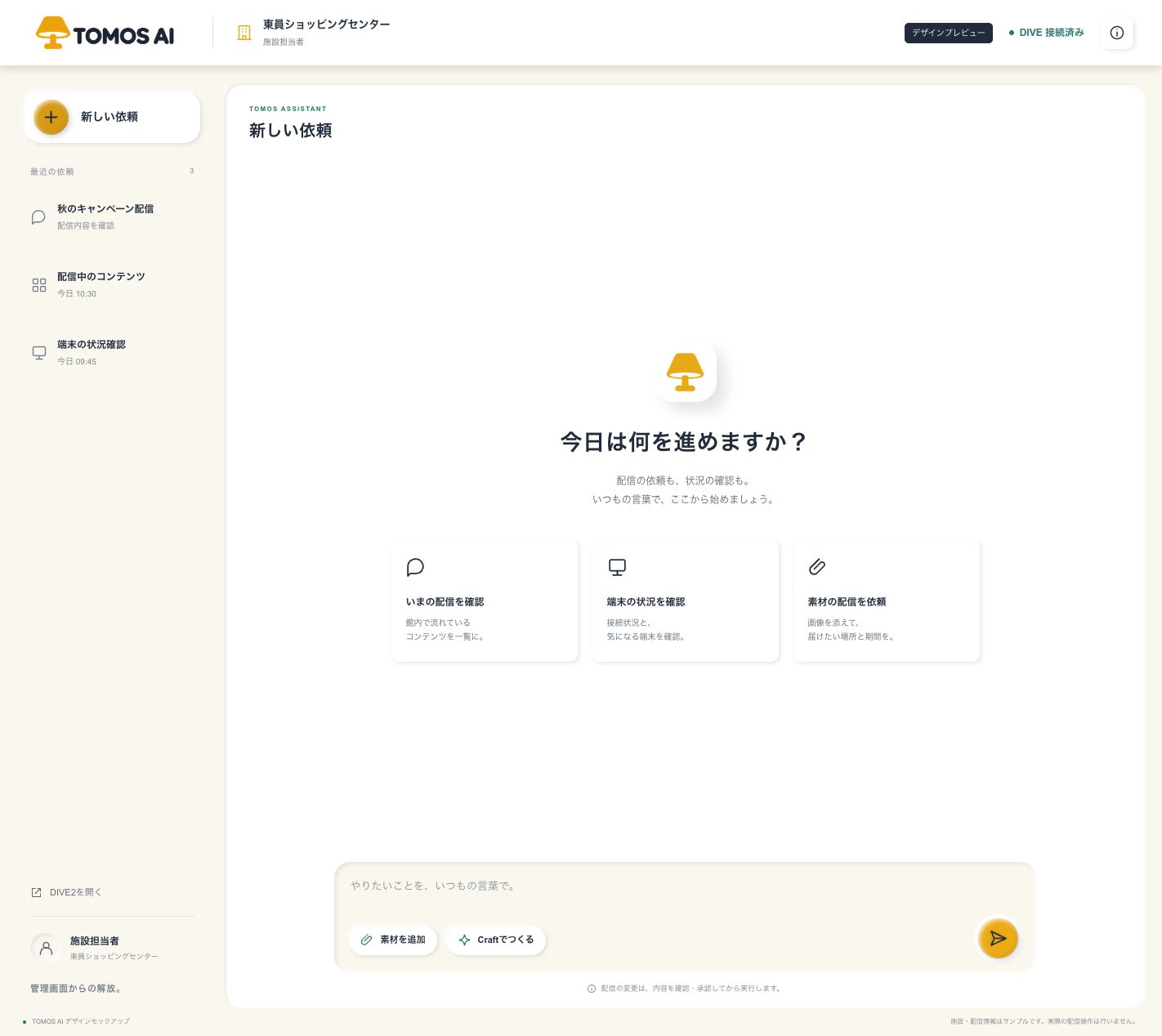Click the grid icon beside 配信中のコンテンツ
This screenshot has width=1162, height=1036.
pos(39,285)
